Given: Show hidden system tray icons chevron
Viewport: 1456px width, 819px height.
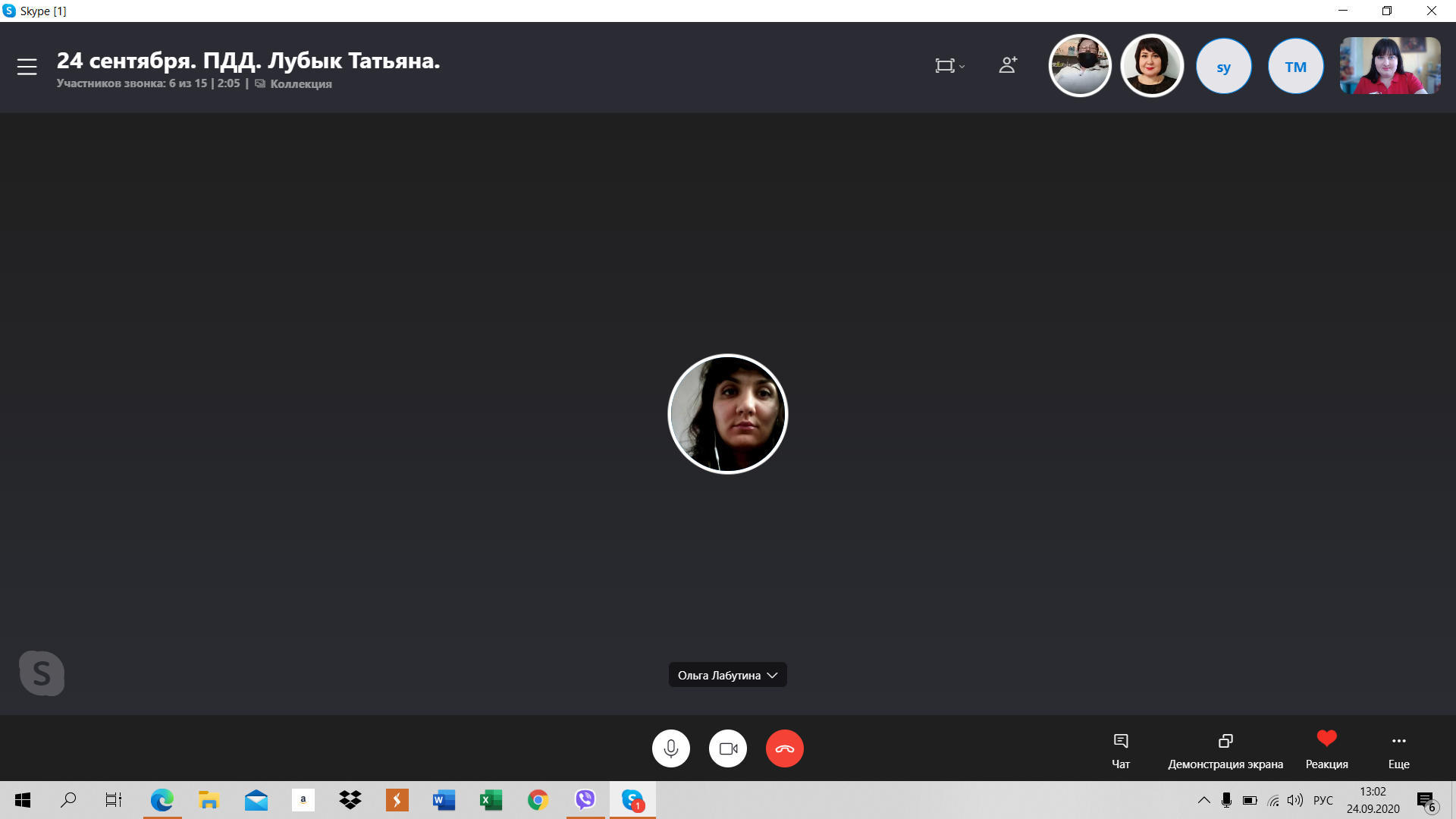Looking at the screenshot, I should [x=1203, y=800].
